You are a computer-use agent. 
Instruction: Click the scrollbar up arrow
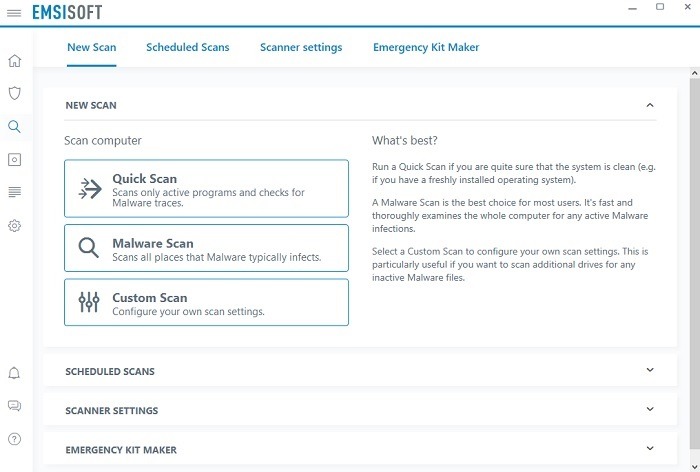pyautogui.click(x=695, y=72)
